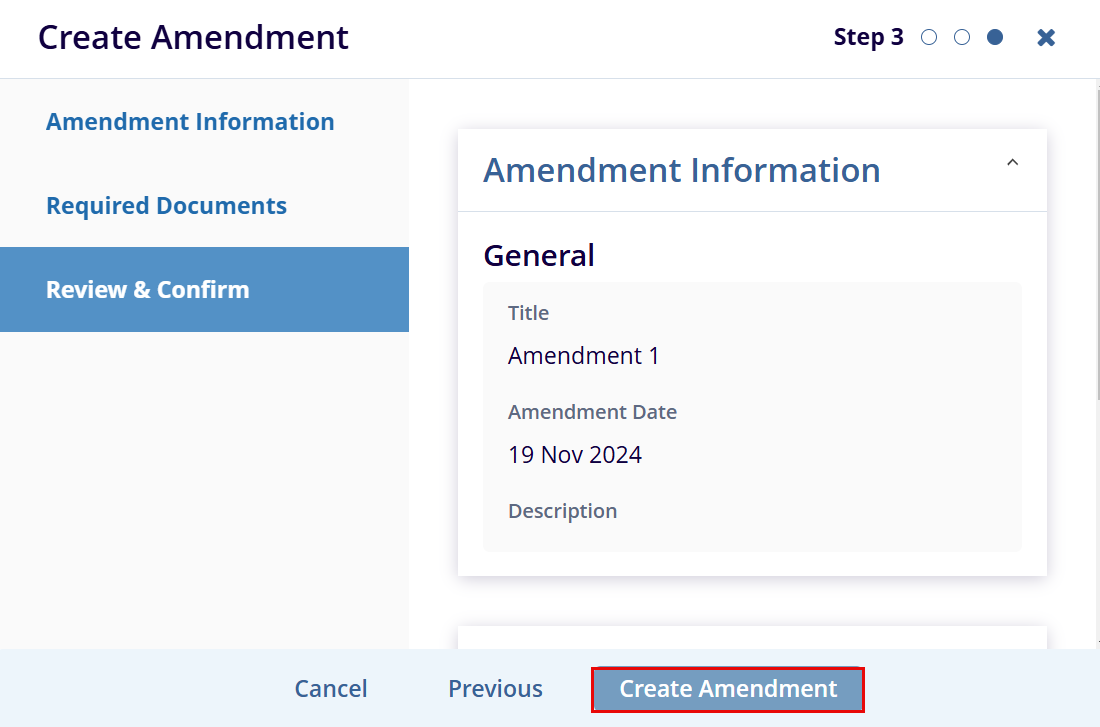This screenshot has width=1100, height=727.
Task: Click the General section heading
Action: point(539,256)
